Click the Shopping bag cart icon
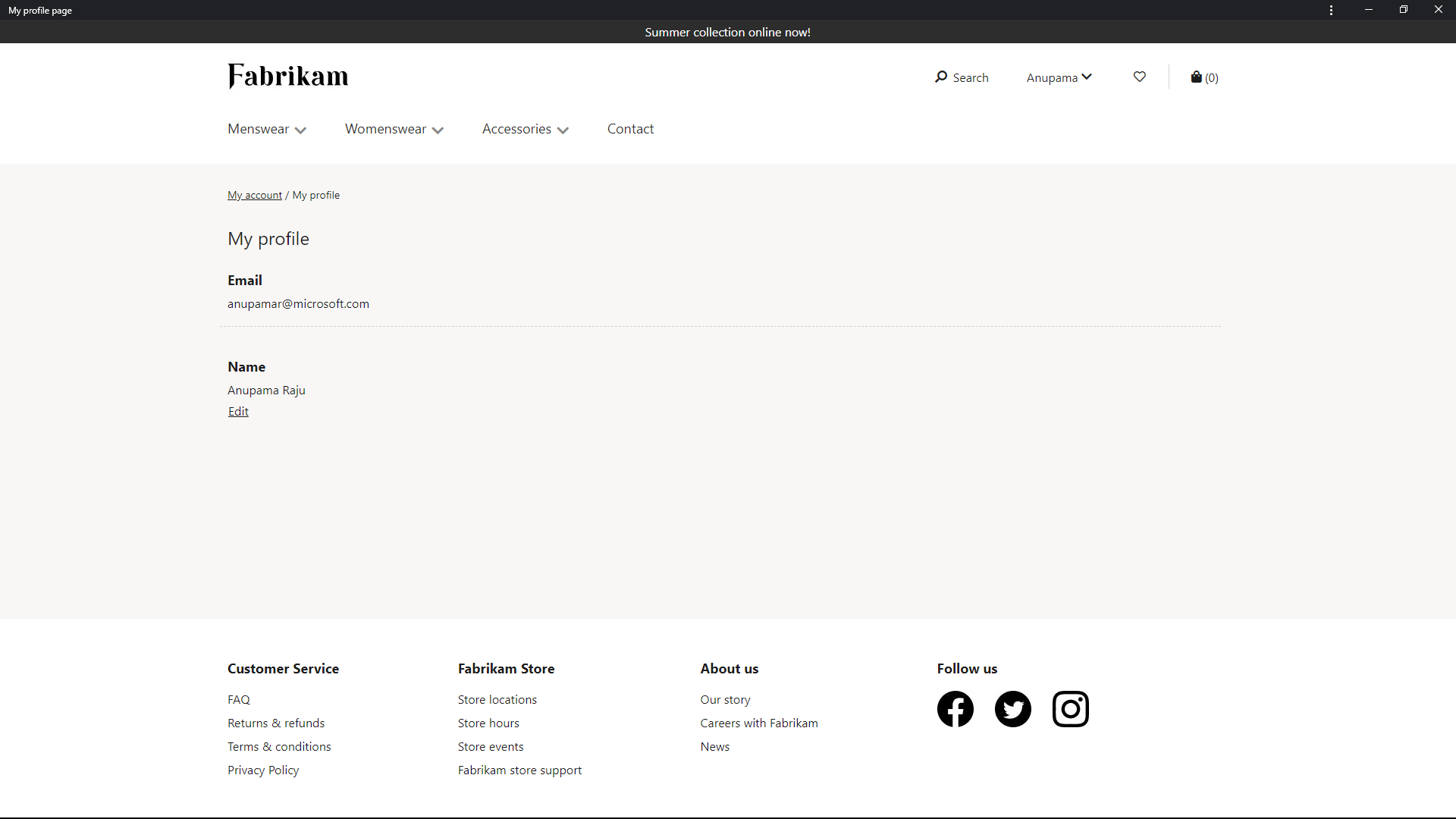Viewport: 1456px width, 819px height. point(1196,77)
